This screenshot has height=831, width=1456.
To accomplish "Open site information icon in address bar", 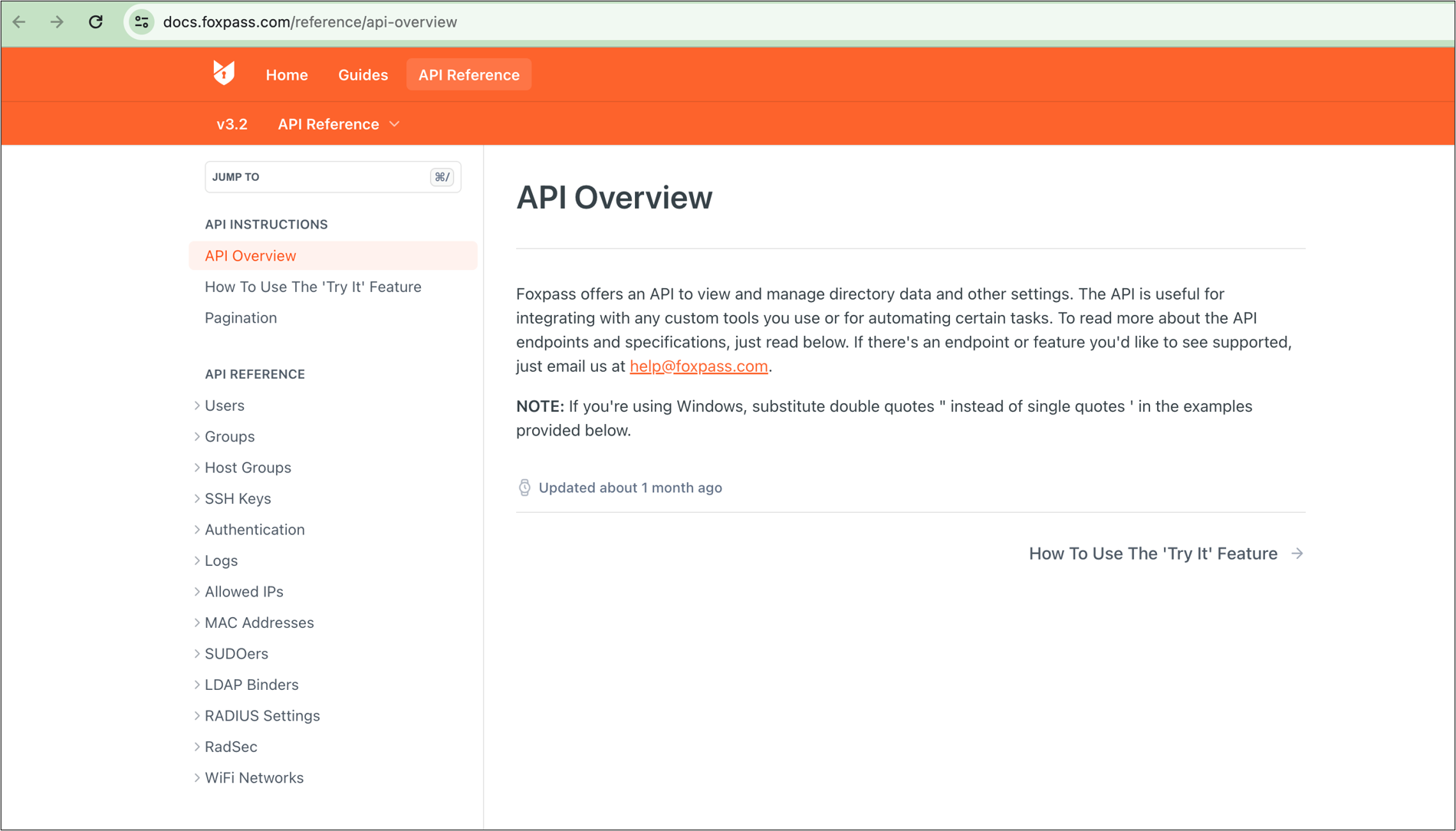I will point(142,22).
